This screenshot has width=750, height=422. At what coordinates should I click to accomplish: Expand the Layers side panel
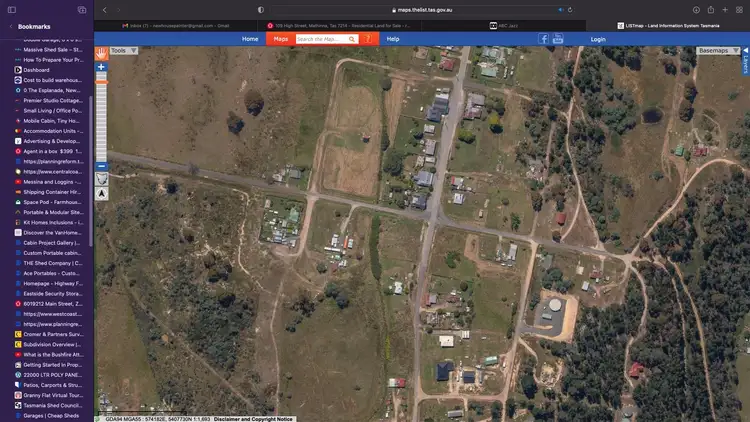pos(744,63)
